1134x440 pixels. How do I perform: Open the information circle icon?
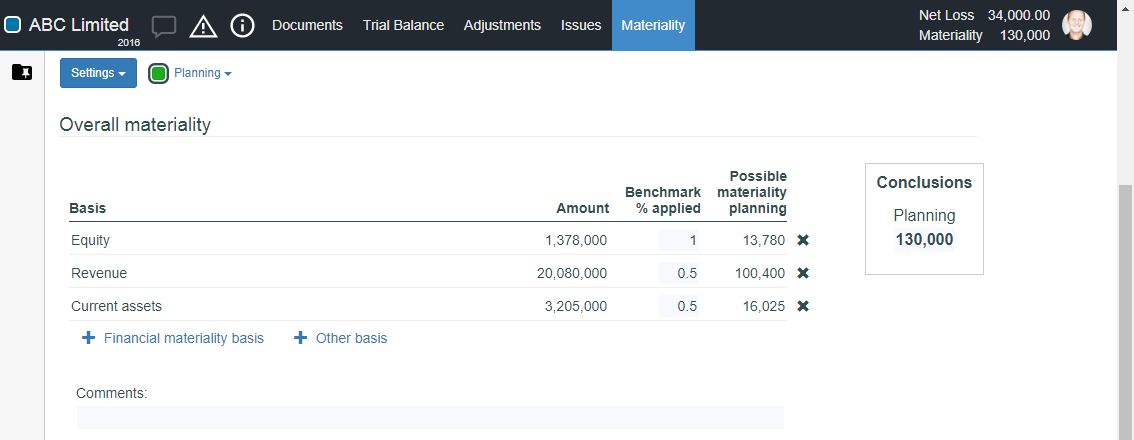coord(242,26)
